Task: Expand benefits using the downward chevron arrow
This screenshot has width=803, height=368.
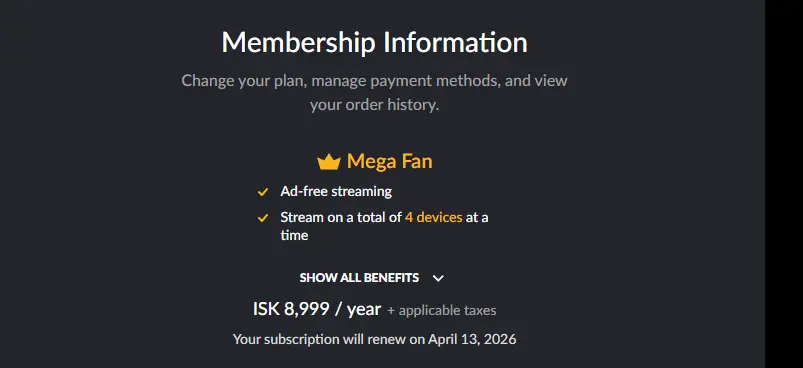Action: (x=438, y=278)
